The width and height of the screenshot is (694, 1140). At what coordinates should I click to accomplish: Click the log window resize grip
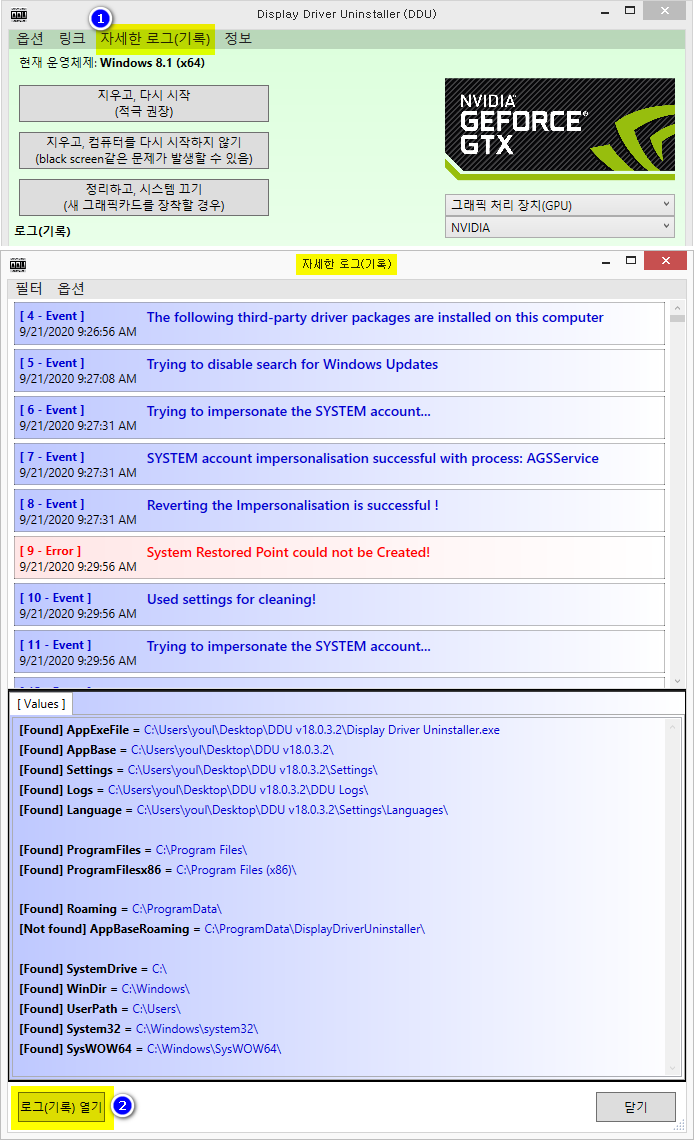679,1126
